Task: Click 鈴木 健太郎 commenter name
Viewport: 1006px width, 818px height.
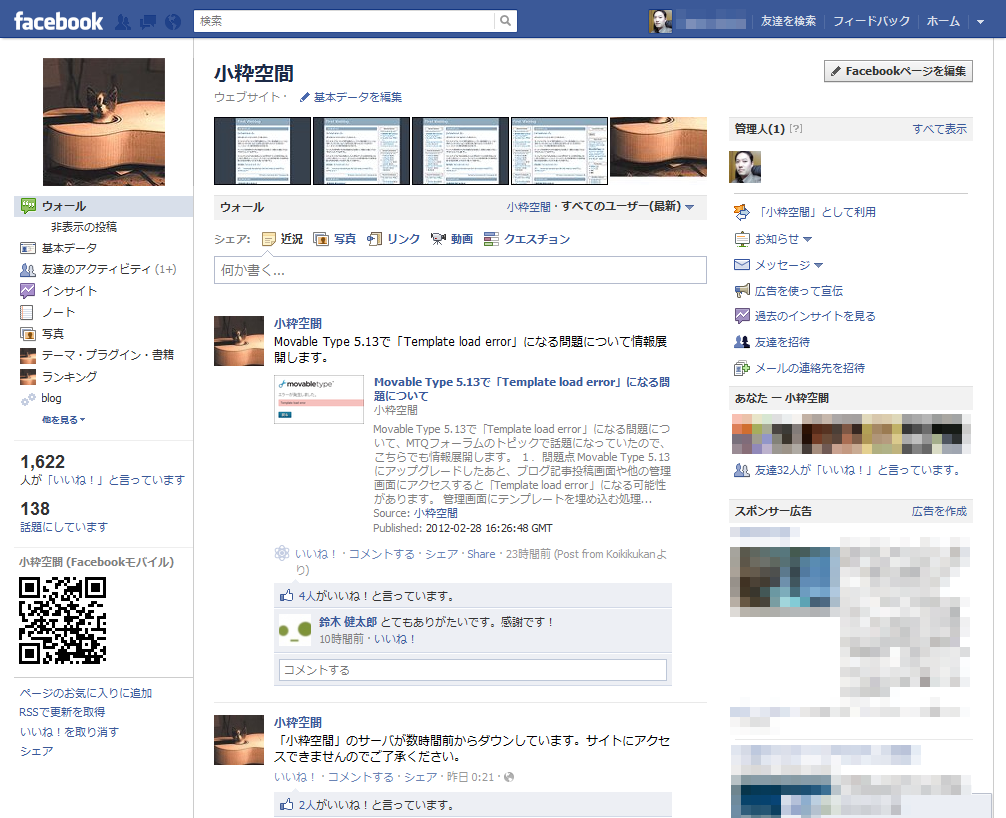Action: [348, 622]
